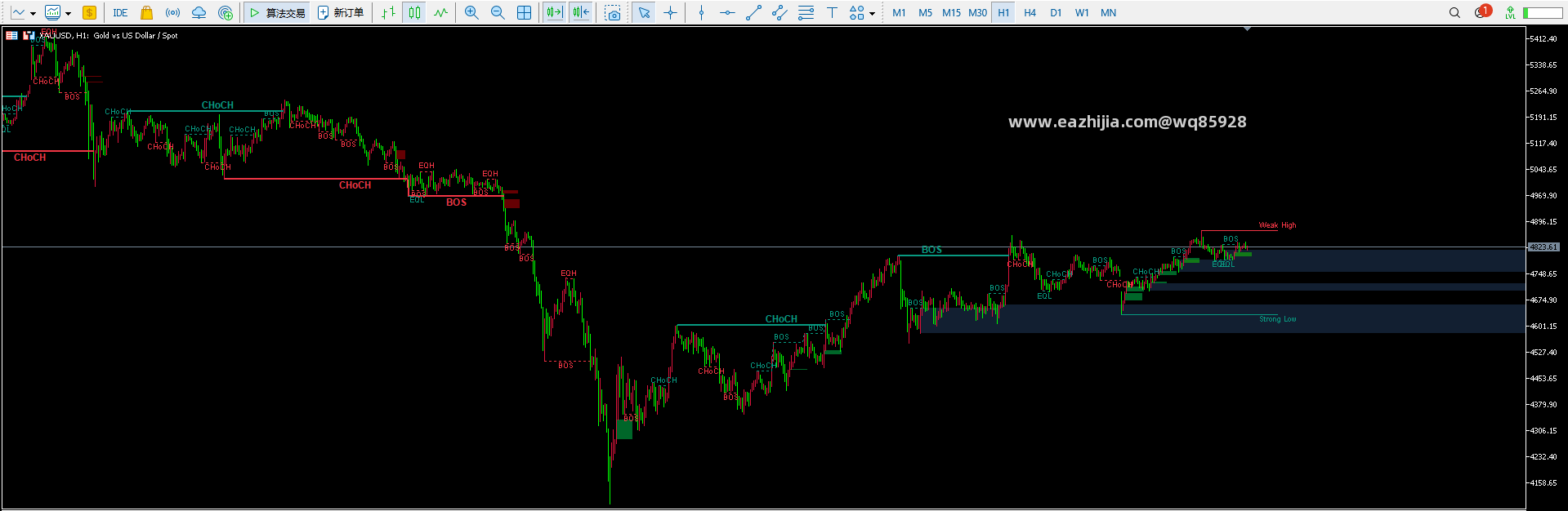1568x511 pixels.
Task: Open the IDE MetaEditor button
Action: pyautogui.click(x=120, y=12)
